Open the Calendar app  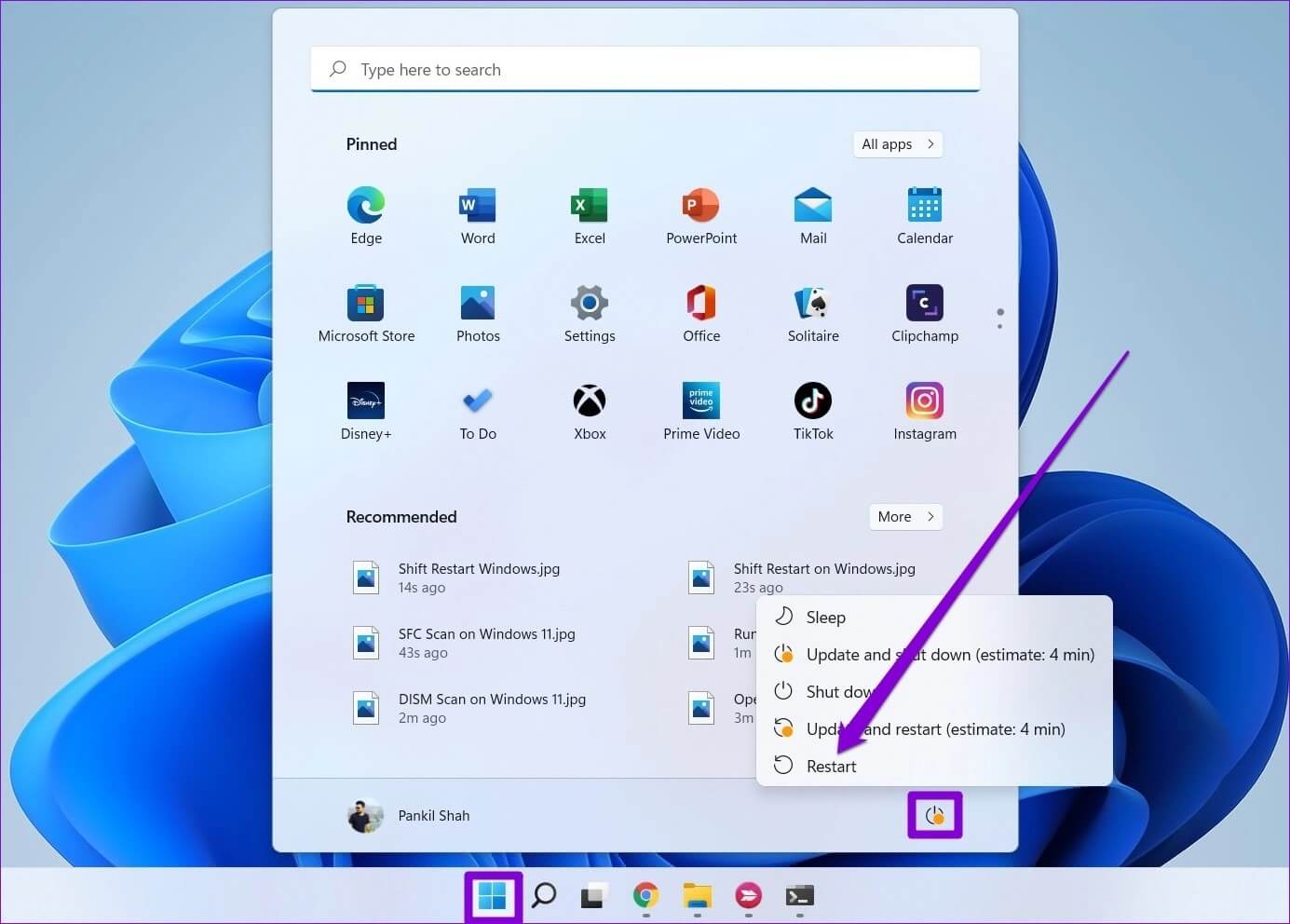click(x=925, y=215)
